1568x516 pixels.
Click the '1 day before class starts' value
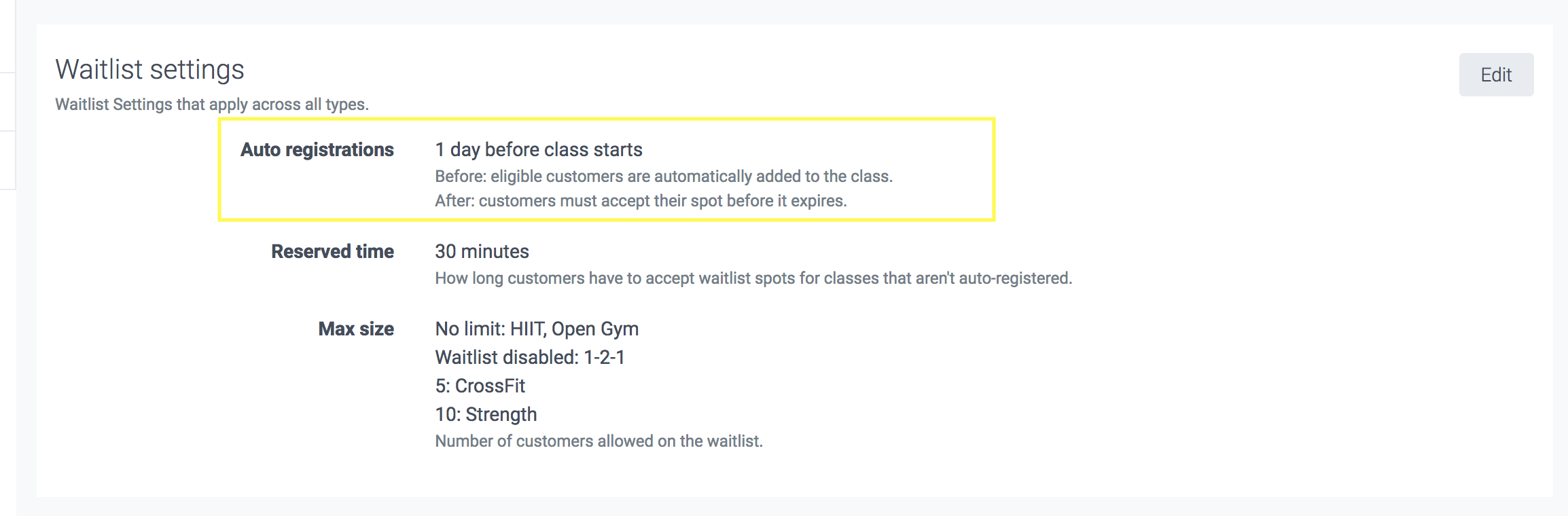click(x=538, y=149)
